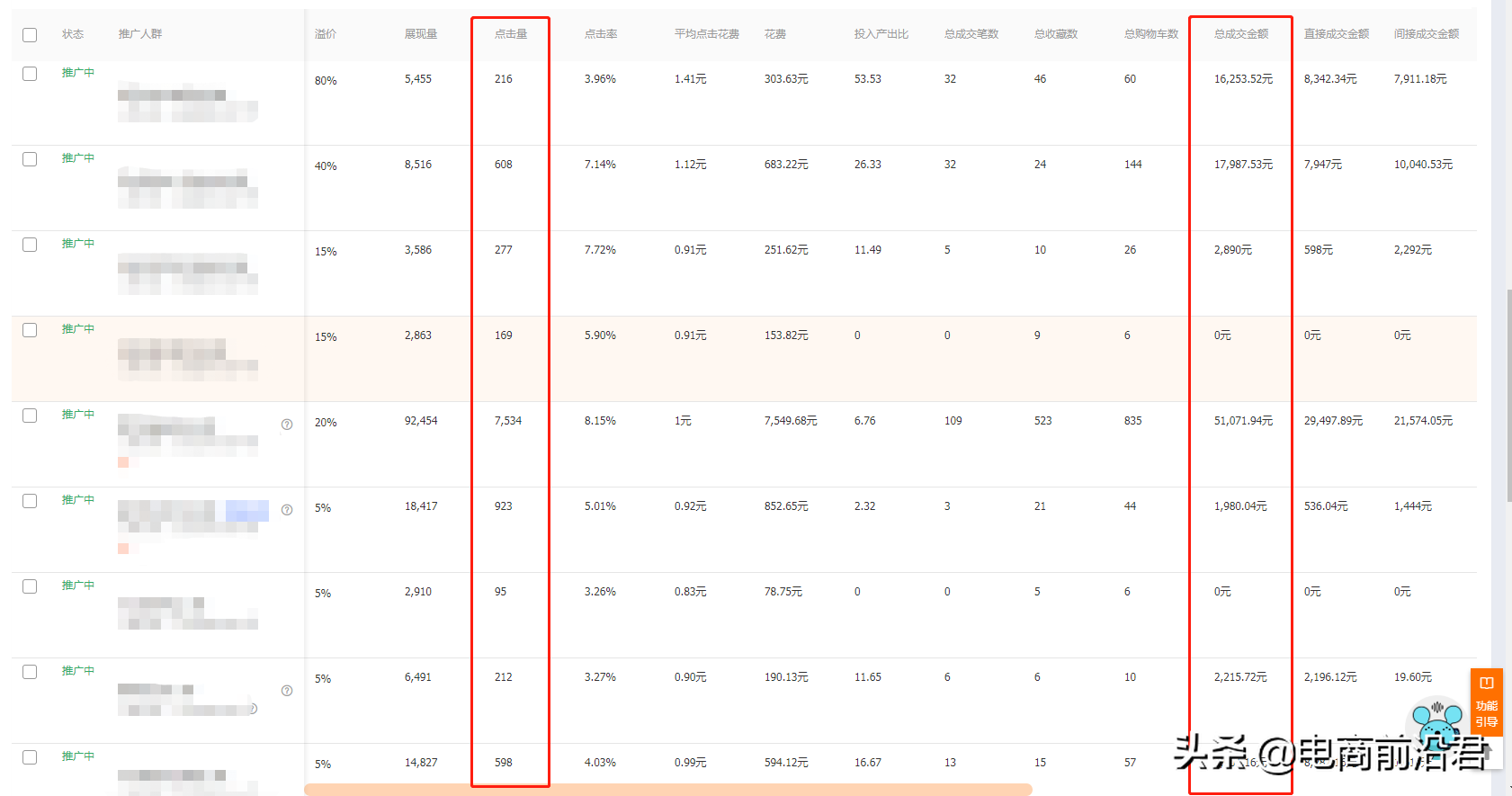Click the 19.60元 indirect amount cell
Image resolution: width=1512 pixels, height=796 pixels.
pos(1413,677)
